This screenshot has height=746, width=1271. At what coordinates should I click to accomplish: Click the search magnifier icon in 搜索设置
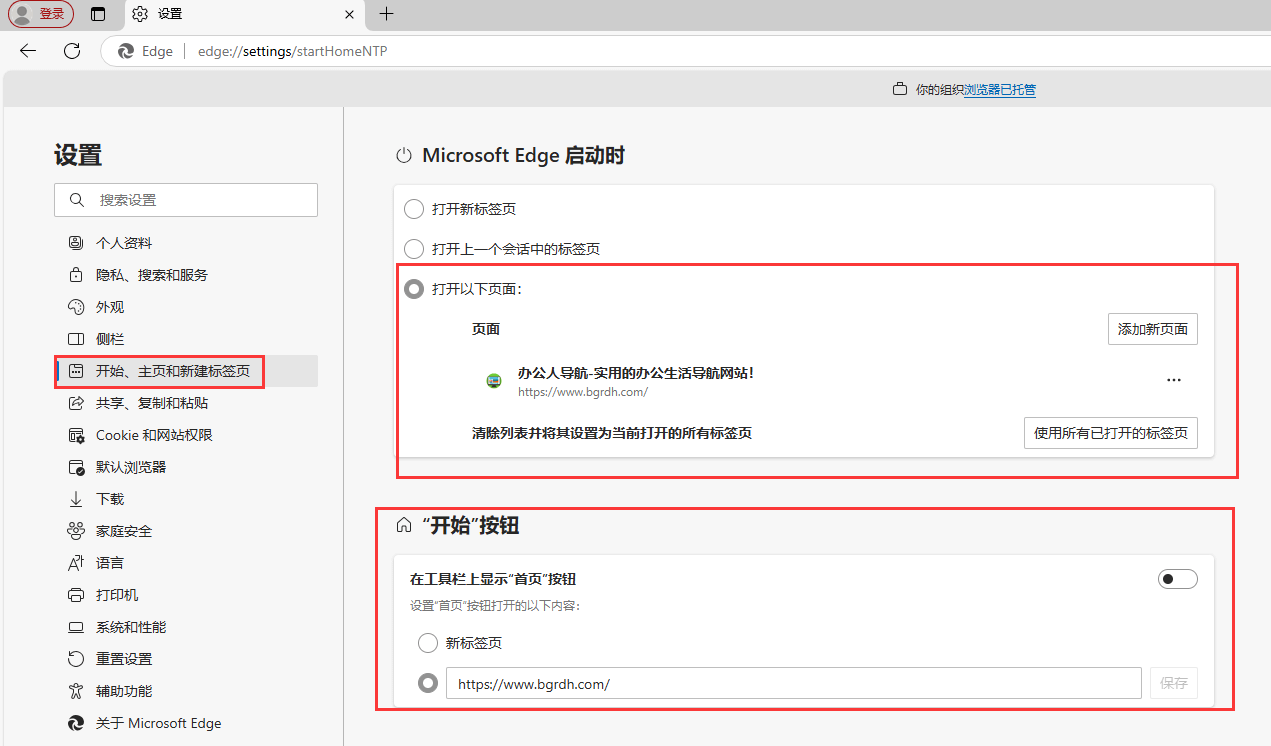coord(77,200)
